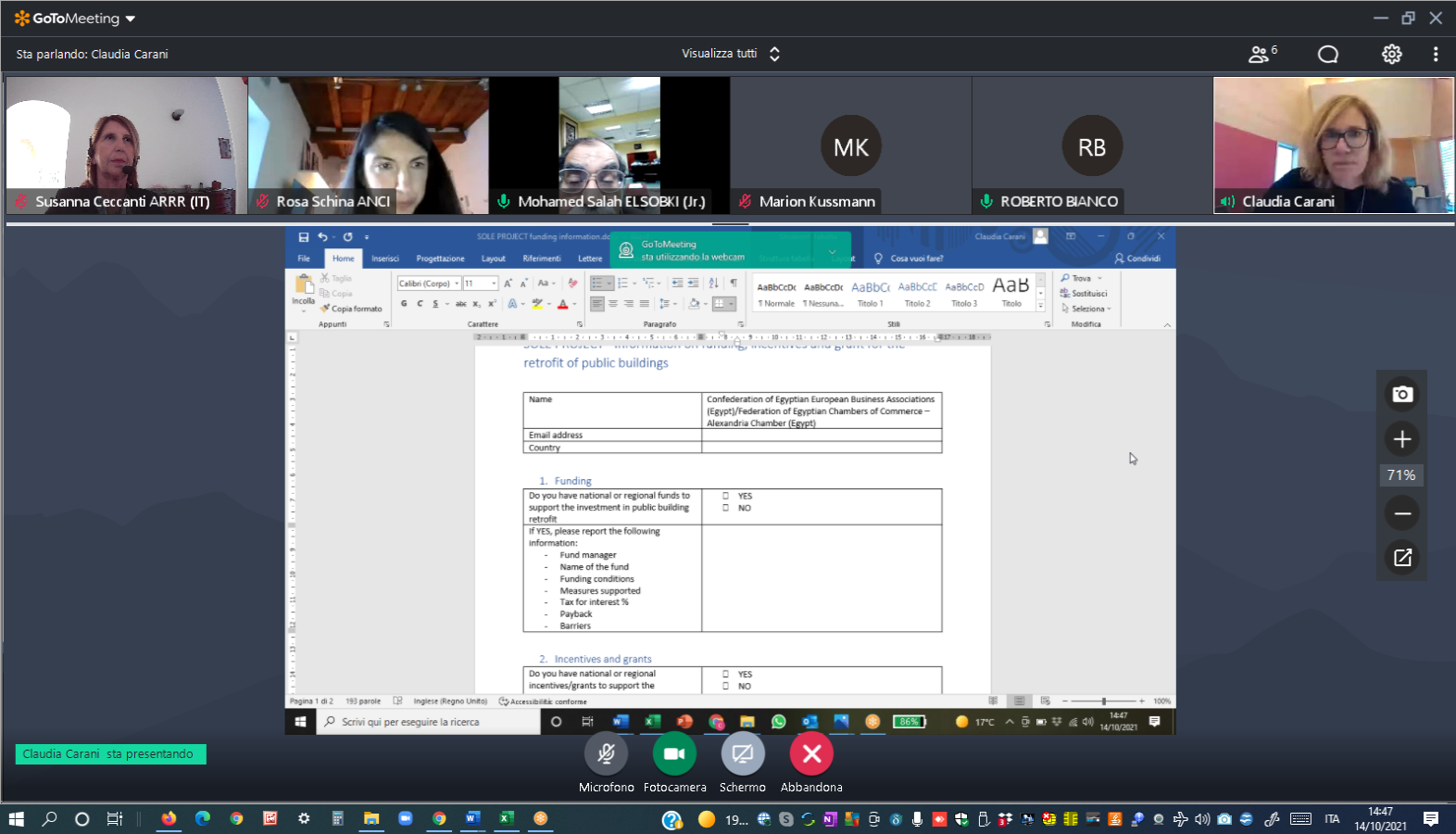Click the RB avatar of Roberto Bianco

tap(1092, 146)
